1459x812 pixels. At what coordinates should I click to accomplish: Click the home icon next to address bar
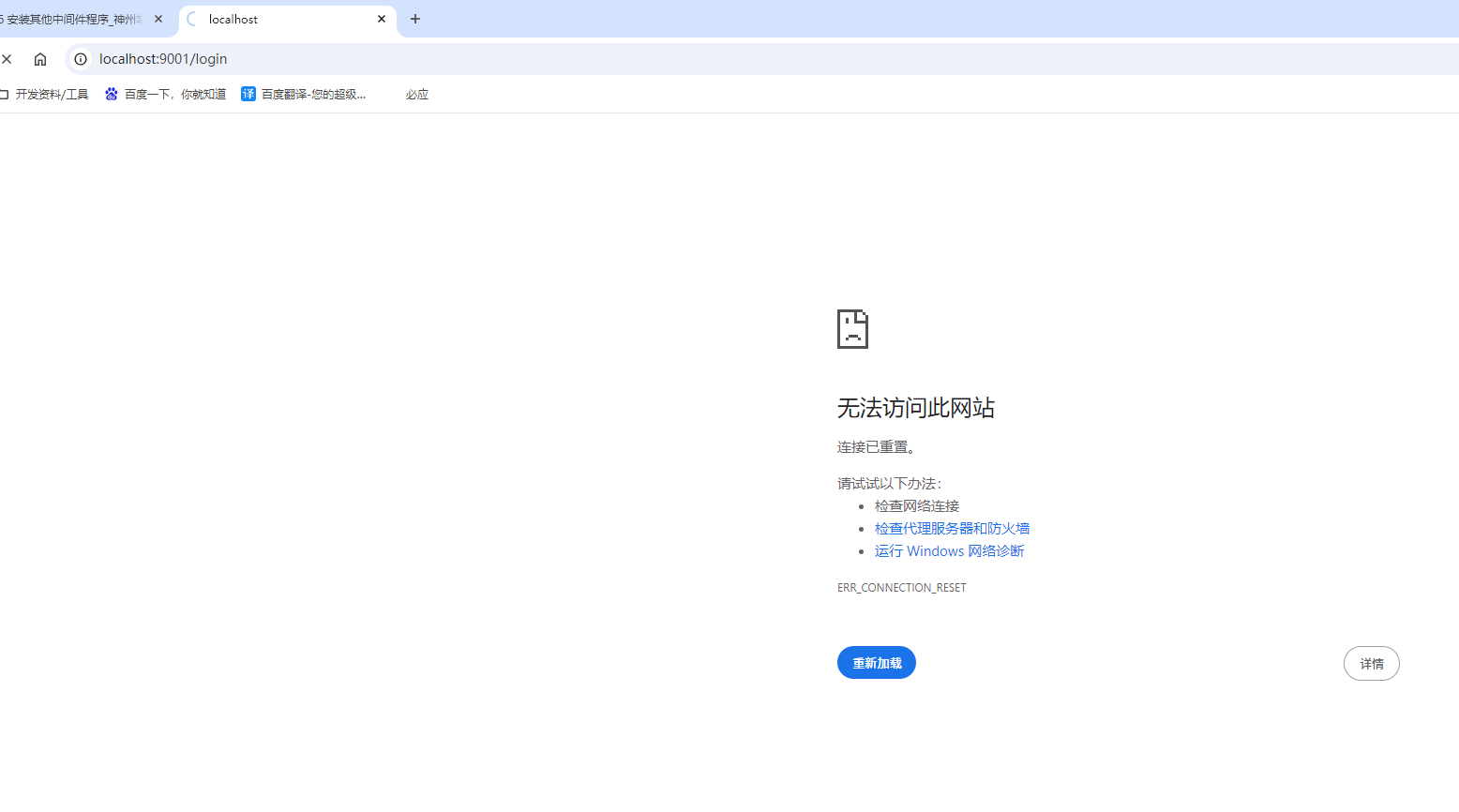click(x=39, y=58)
